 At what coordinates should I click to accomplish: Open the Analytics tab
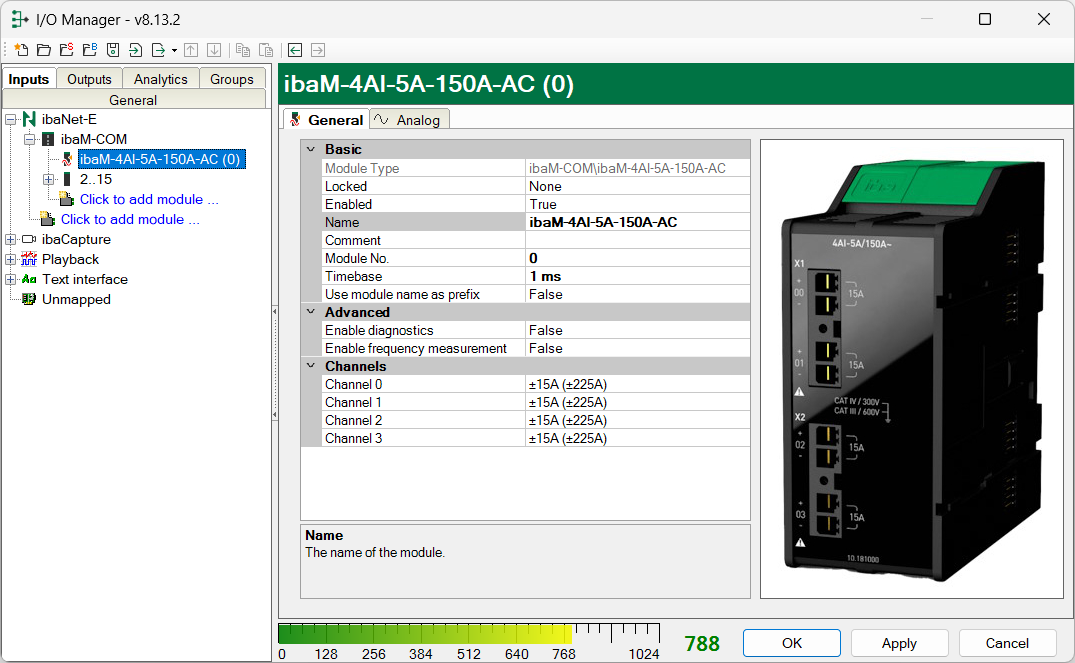(160, 80)
